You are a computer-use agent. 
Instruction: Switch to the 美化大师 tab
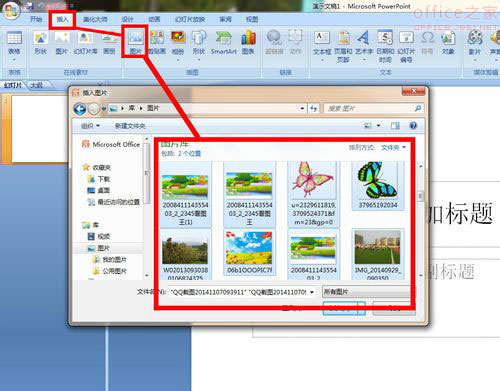95,19
